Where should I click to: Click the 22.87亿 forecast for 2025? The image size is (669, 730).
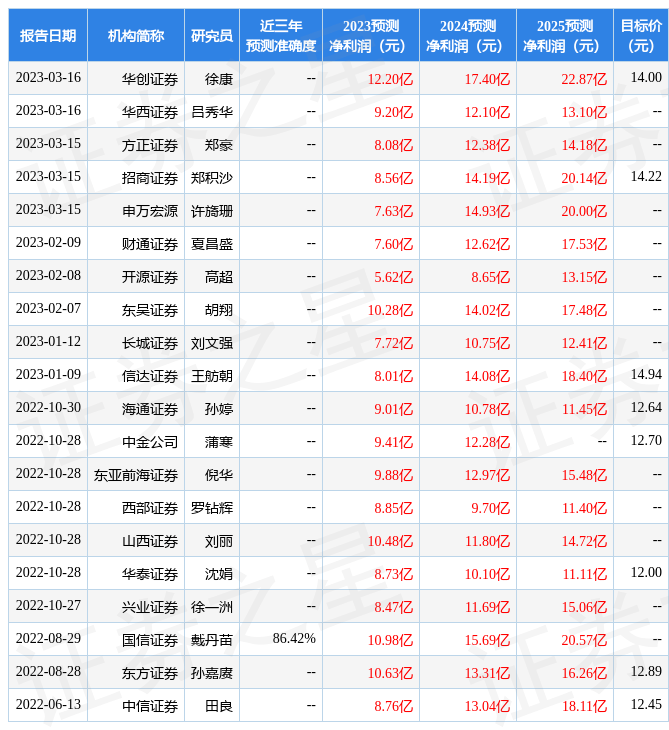[584, 78]
